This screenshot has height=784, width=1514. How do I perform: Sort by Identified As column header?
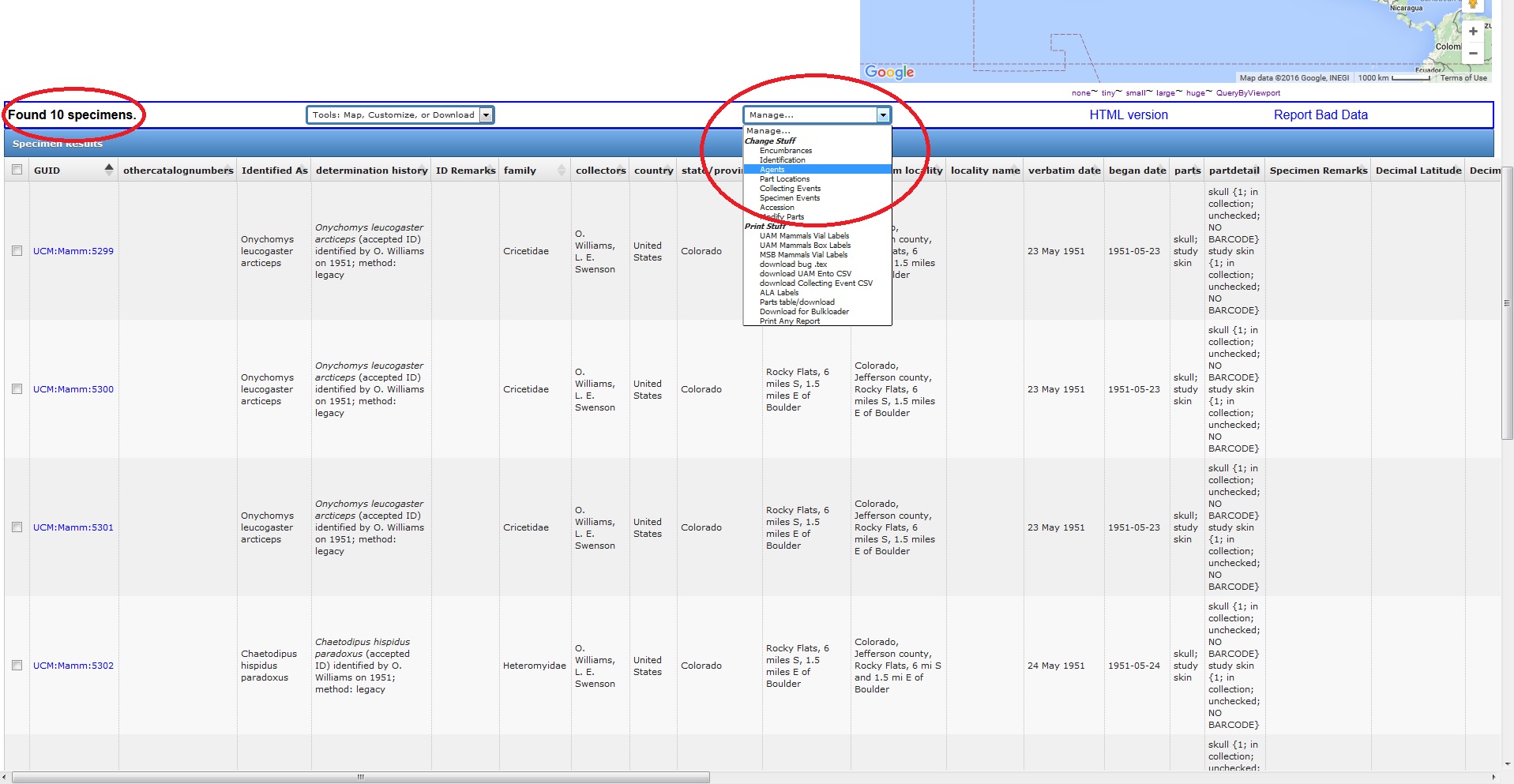(275, 171)
